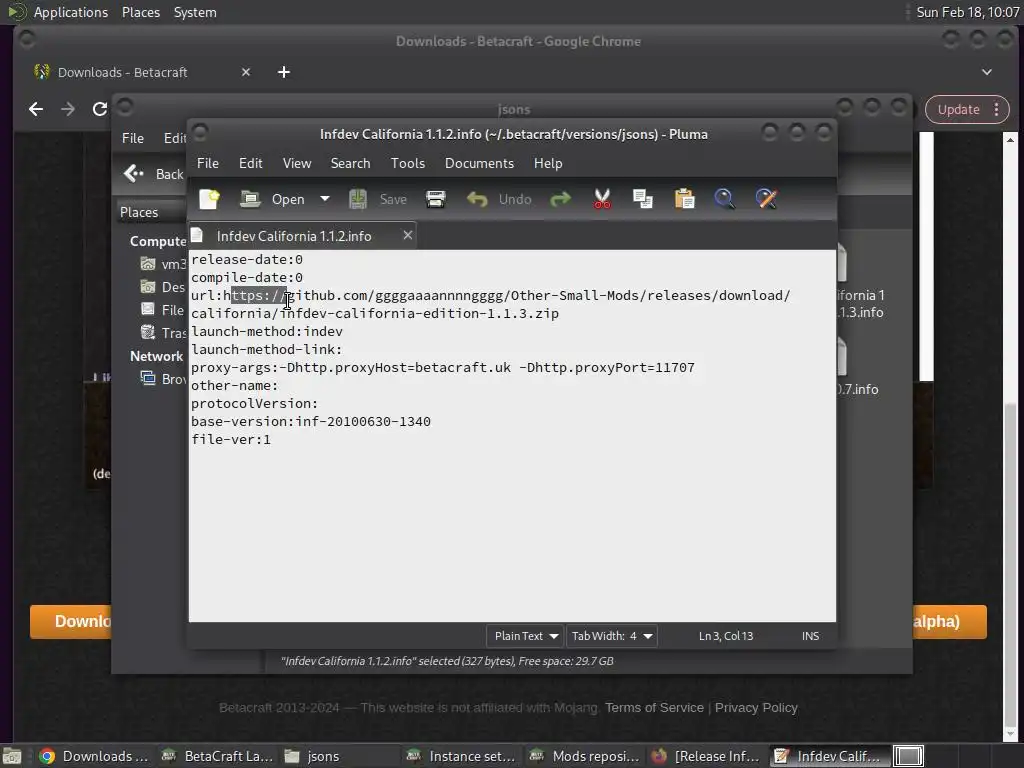Open the System menu in top panel
The width and height of the screenshot is (1024, 768).
click(195, 12)
